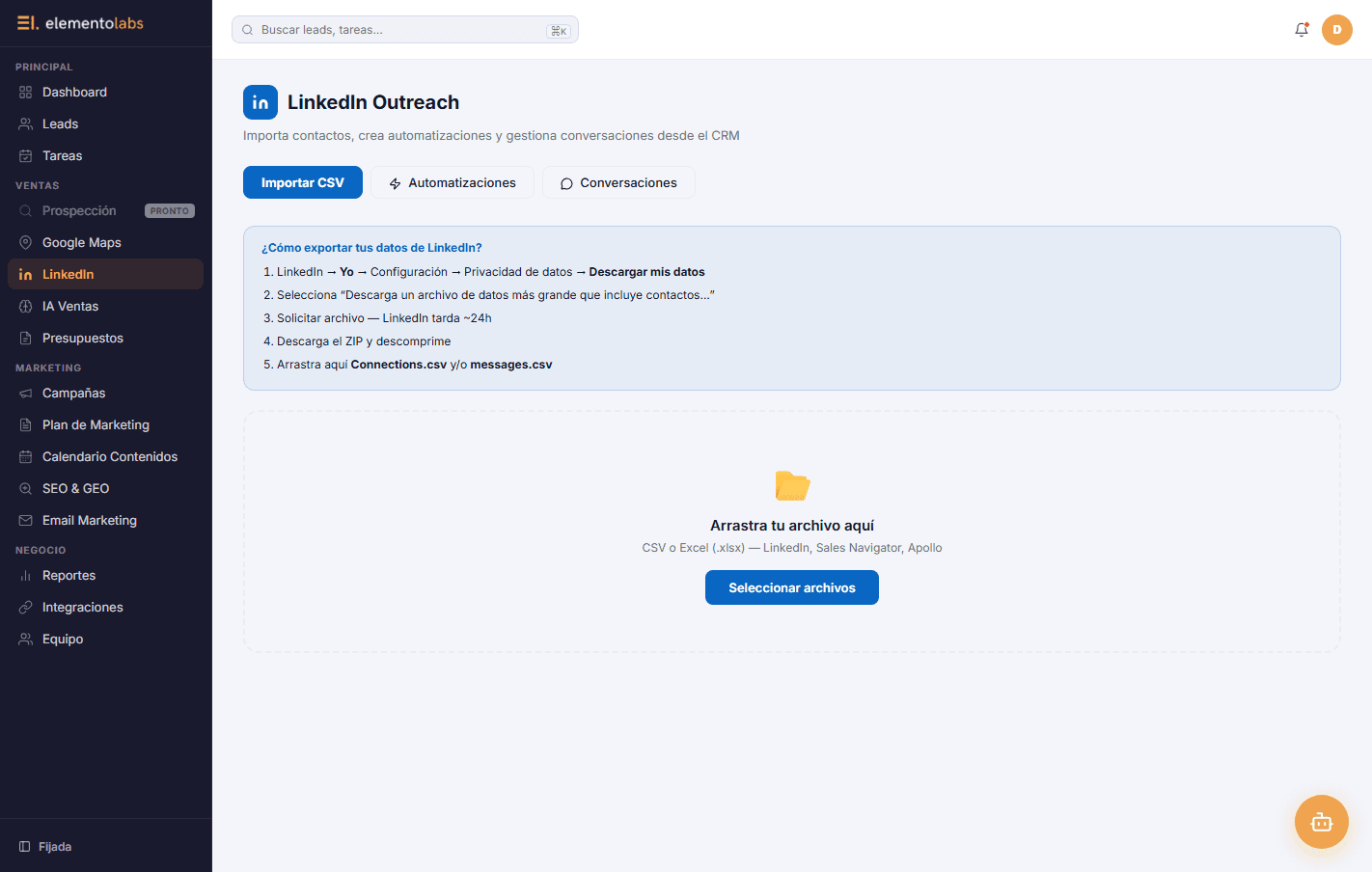Open Dashboard via its grid icon

[26, 93]
